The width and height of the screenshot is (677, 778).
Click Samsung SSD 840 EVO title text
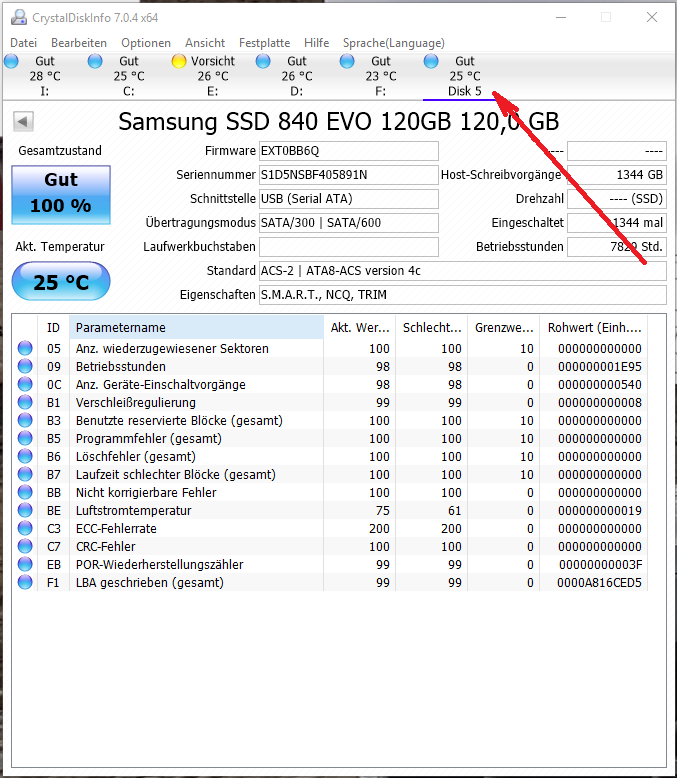tap(338, 122)
